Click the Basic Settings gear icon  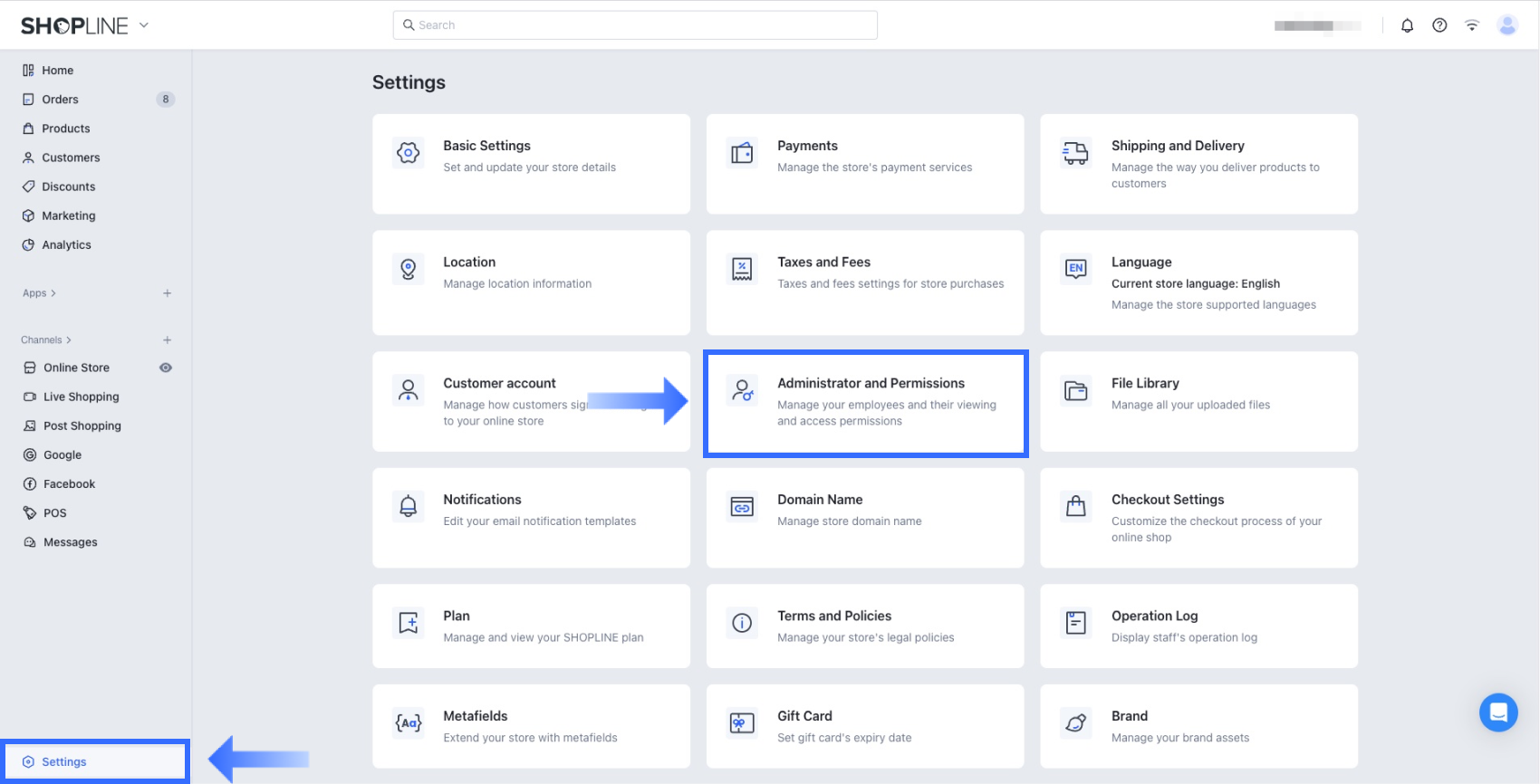pos(409,153)
